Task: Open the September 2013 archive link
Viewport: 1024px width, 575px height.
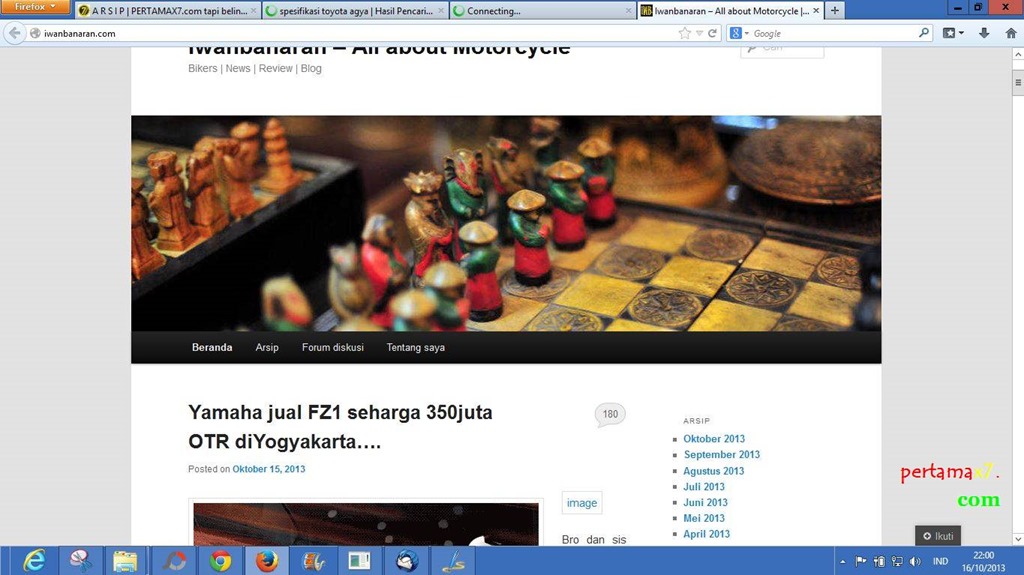Action: (x=721, y=454)
